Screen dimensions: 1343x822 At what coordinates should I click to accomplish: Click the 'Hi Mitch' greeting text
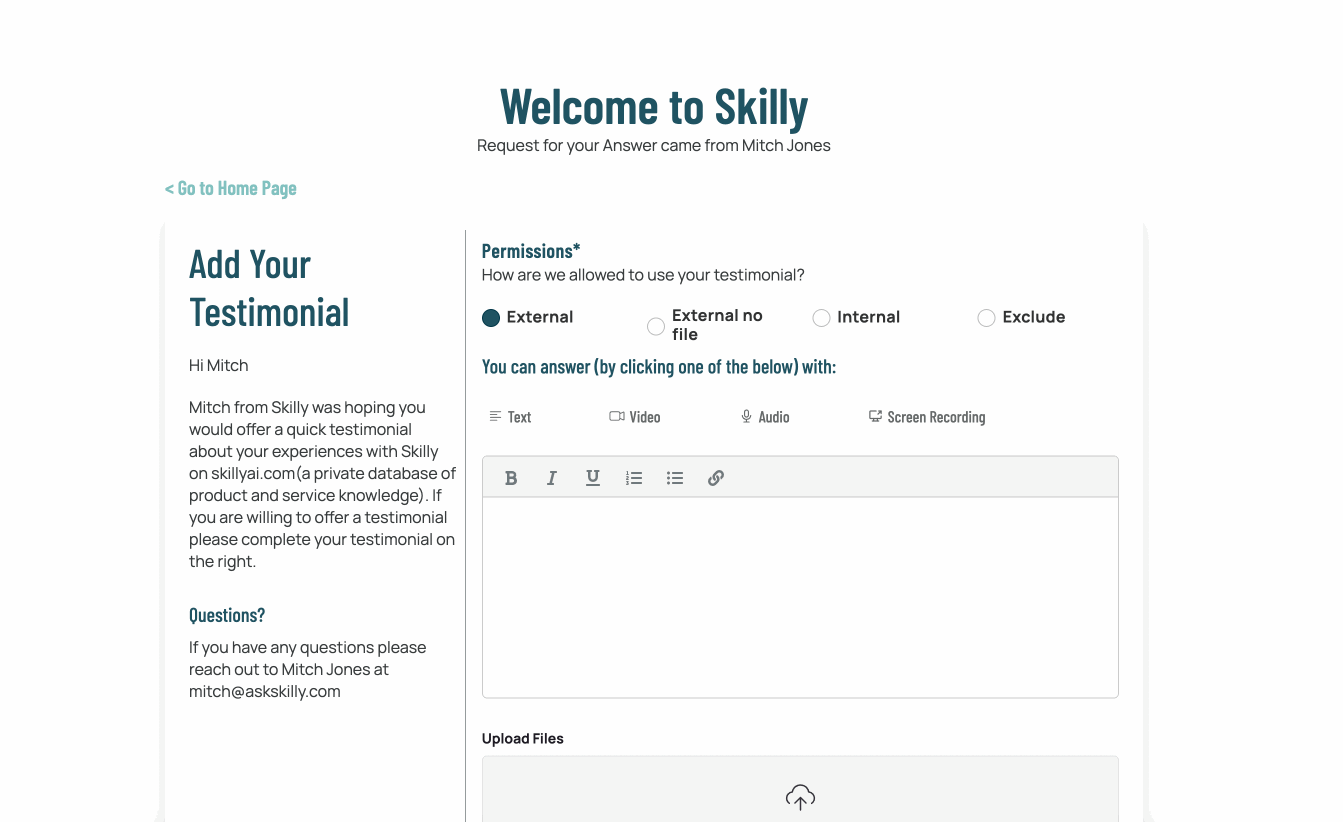(x=218, y=366)
